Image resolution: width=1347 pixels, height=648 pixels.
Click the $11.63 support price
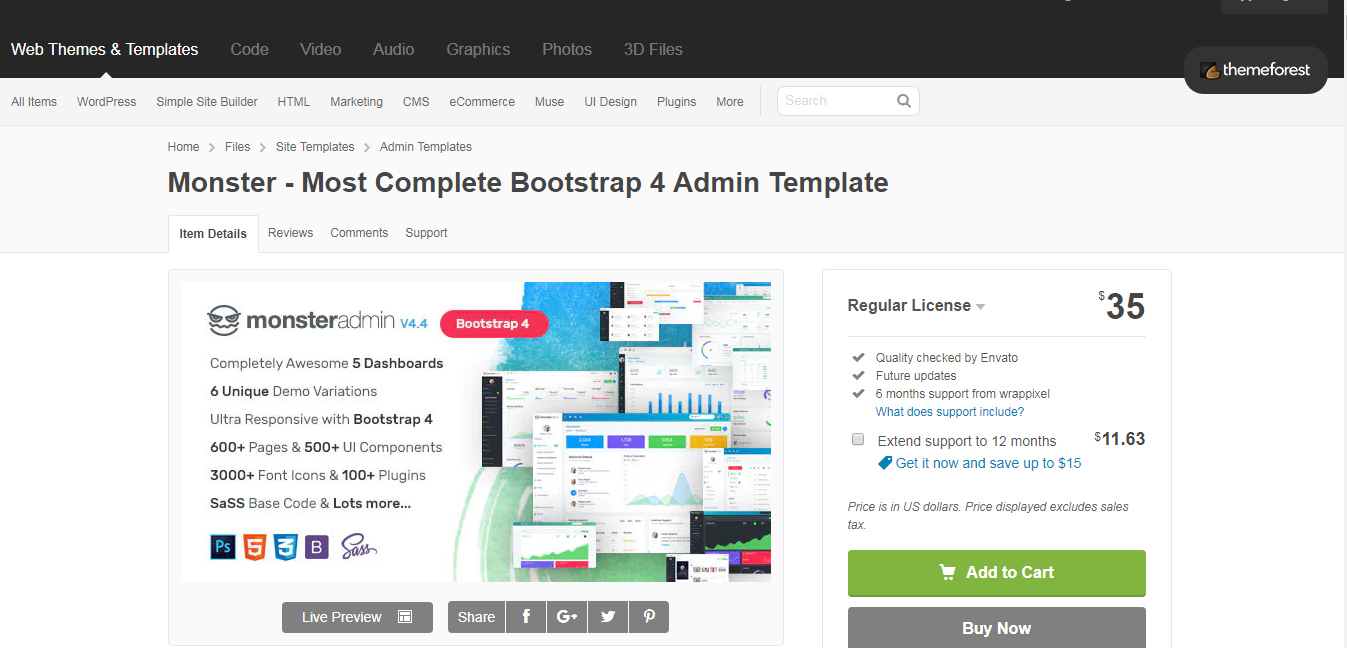(x=1120, y=439)
